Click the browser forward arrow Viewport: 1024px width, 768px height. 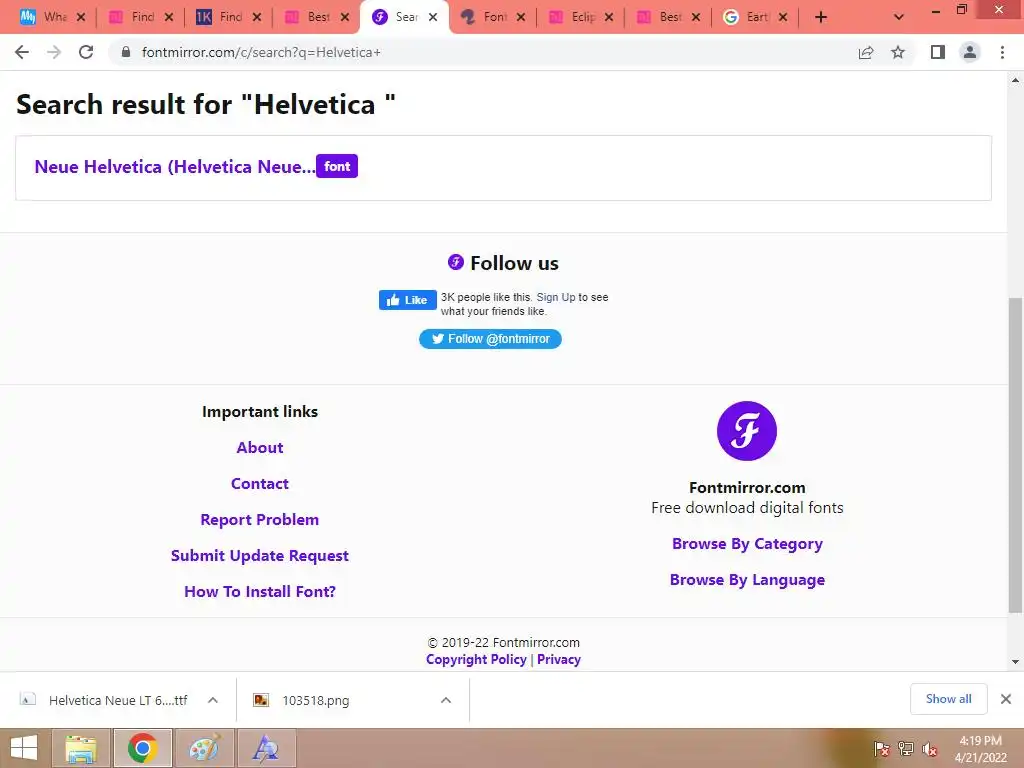click(x=54, y=52)
